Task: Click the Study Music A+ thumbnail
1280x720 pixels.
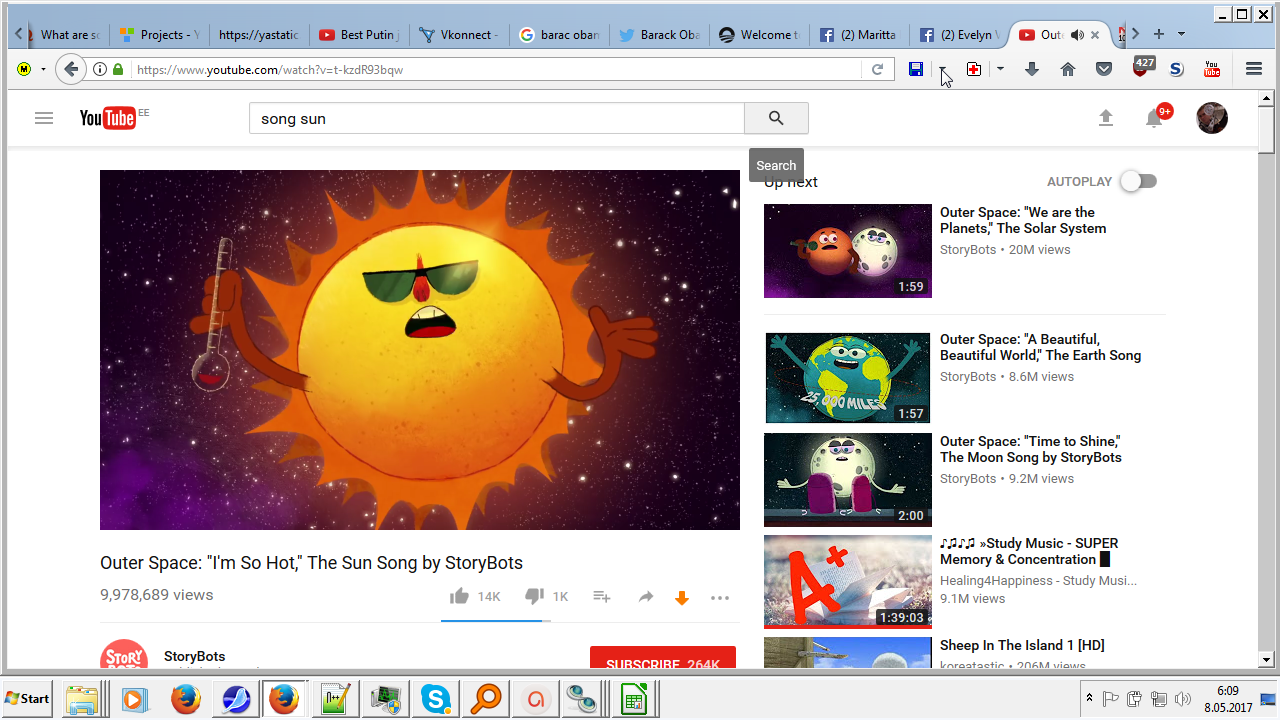Action: [848, 582]
